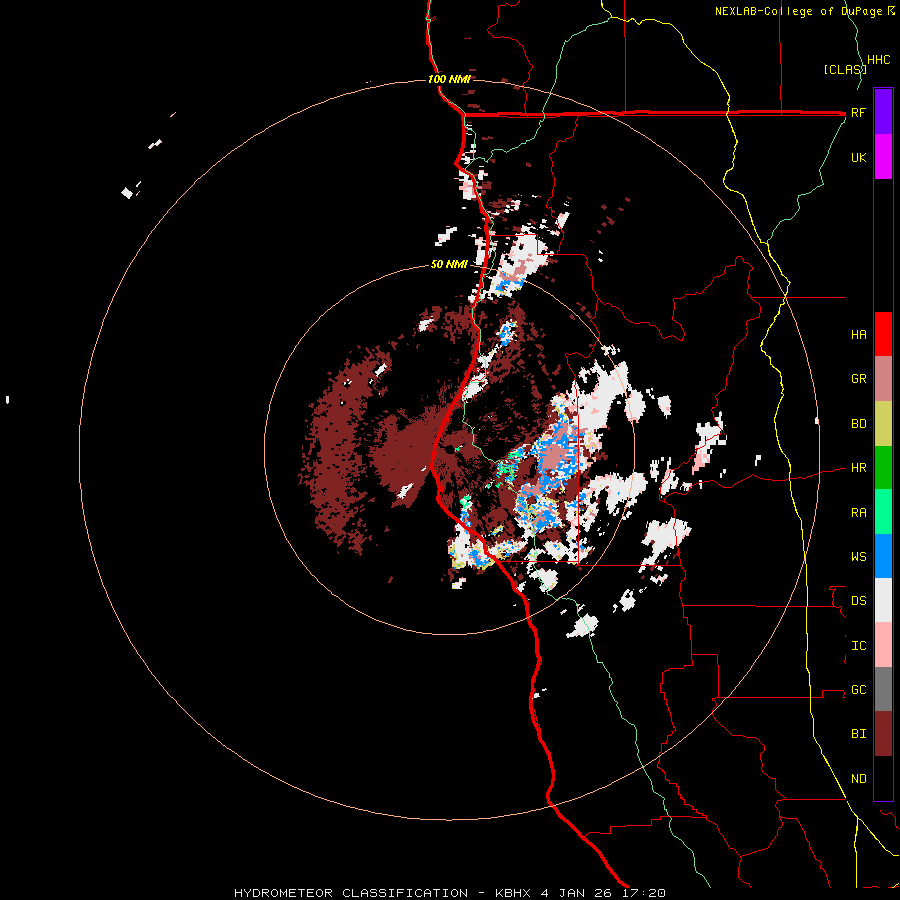The height and width of the screenshot is (900, 900).
Task: Click the 4 JAN 26 date text
Action: click(577, 893)
